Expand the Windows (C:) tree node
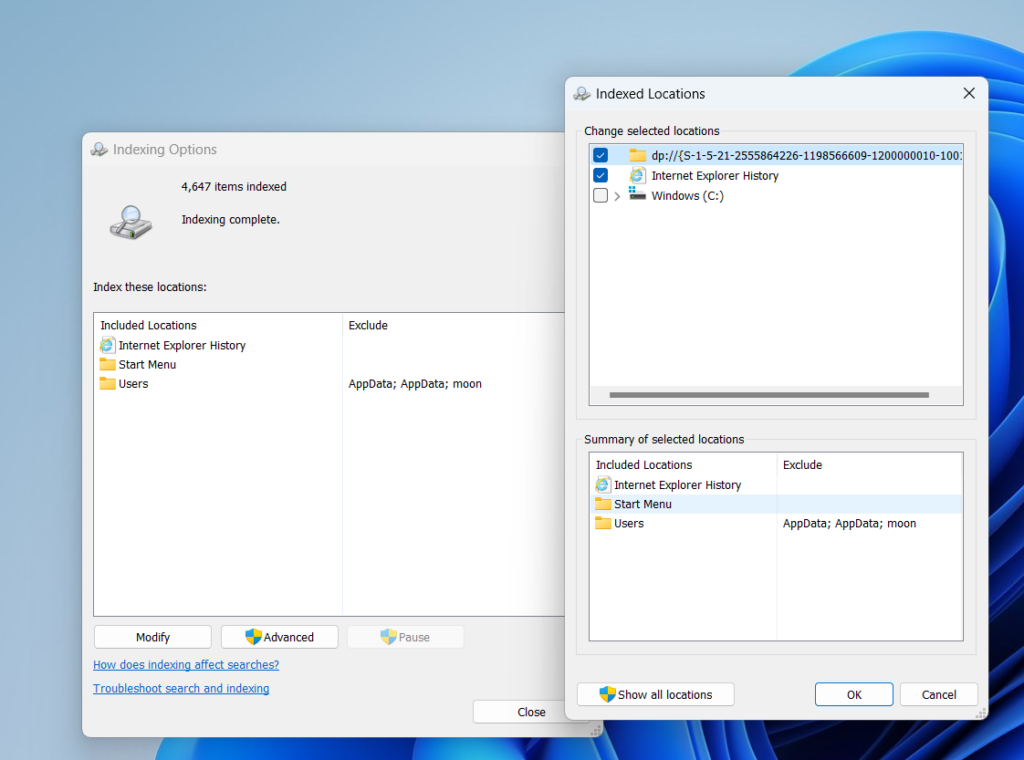The height and width of the screenshot is (760, 1024). coord(615,196)
